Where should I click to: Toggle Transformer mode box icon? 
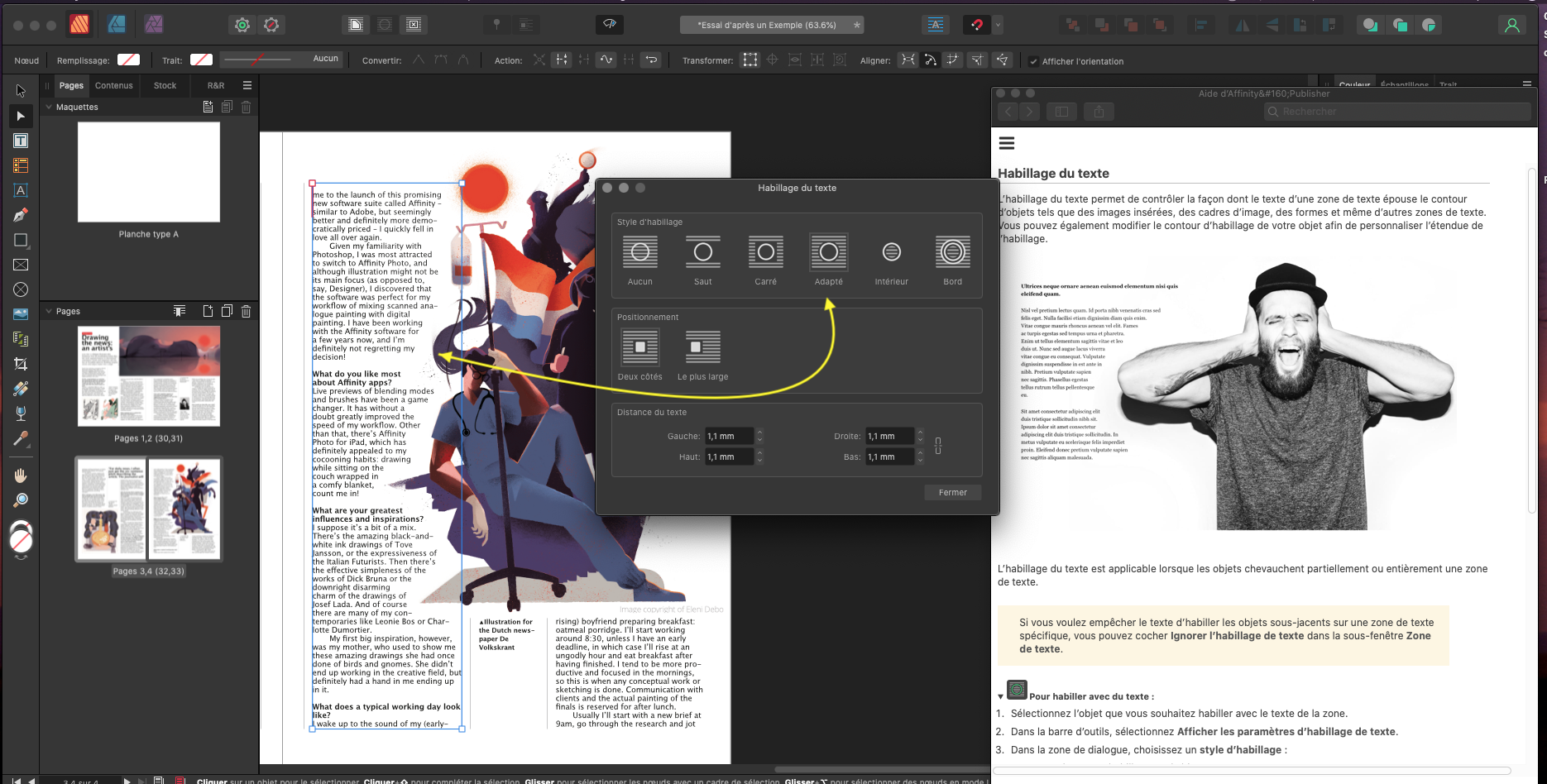(x=750, y=60)
